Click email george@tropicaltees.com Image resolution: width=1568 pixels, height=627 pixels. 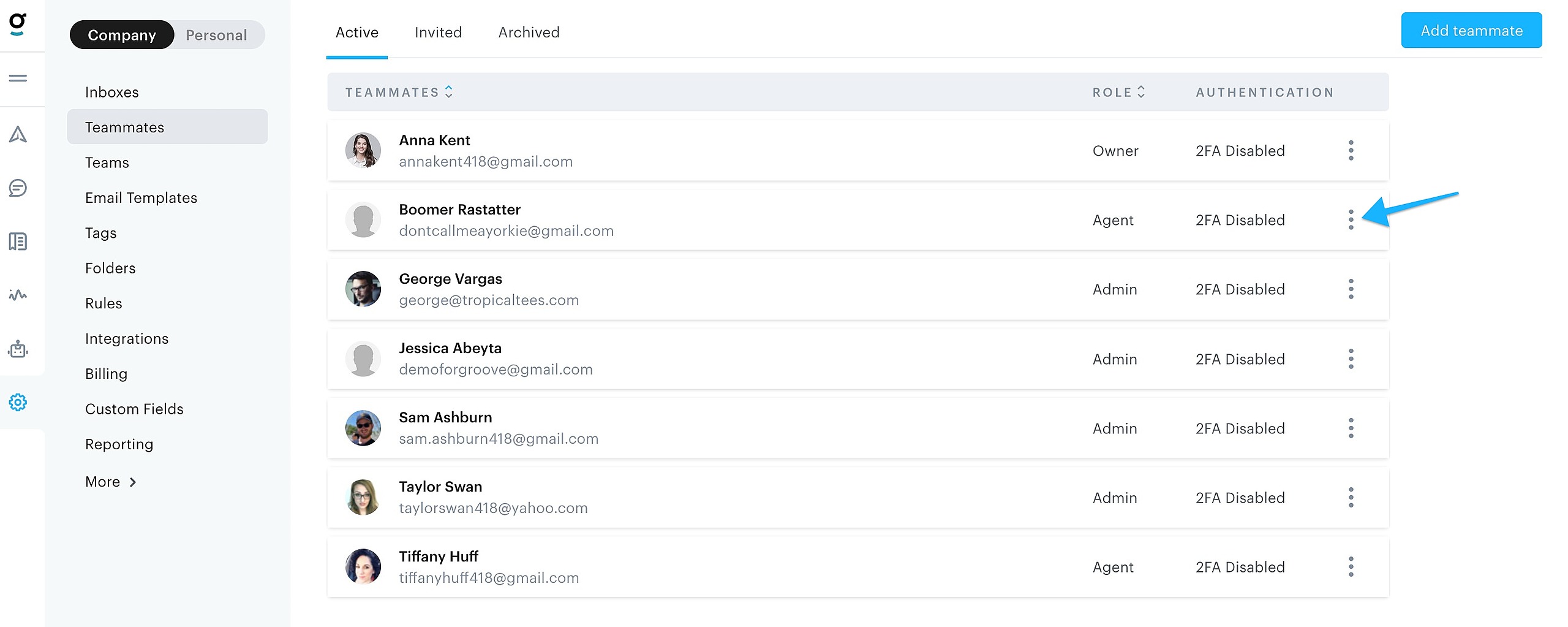pos(489,300)
